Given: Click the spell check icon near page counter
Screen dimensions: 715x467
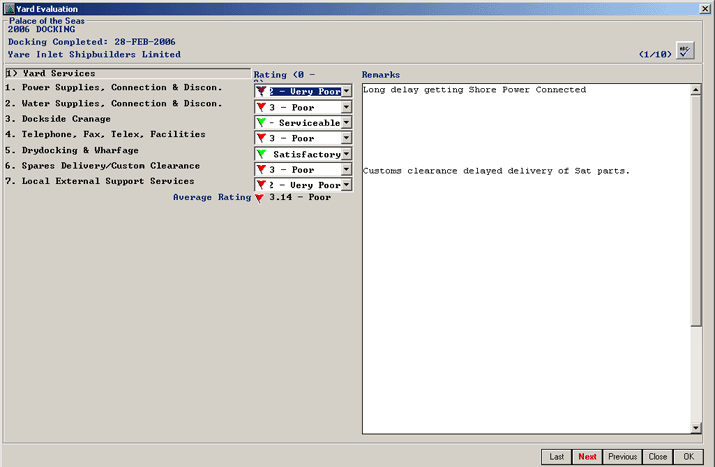Looking at the screenshot, I should coord(685,52).
